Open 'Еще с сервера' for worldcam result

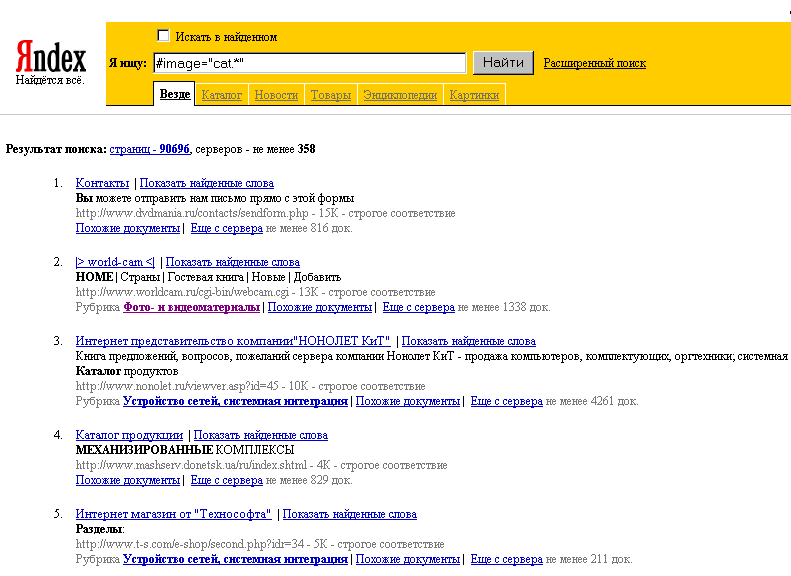pyautogui.click(x=419, y=307)
